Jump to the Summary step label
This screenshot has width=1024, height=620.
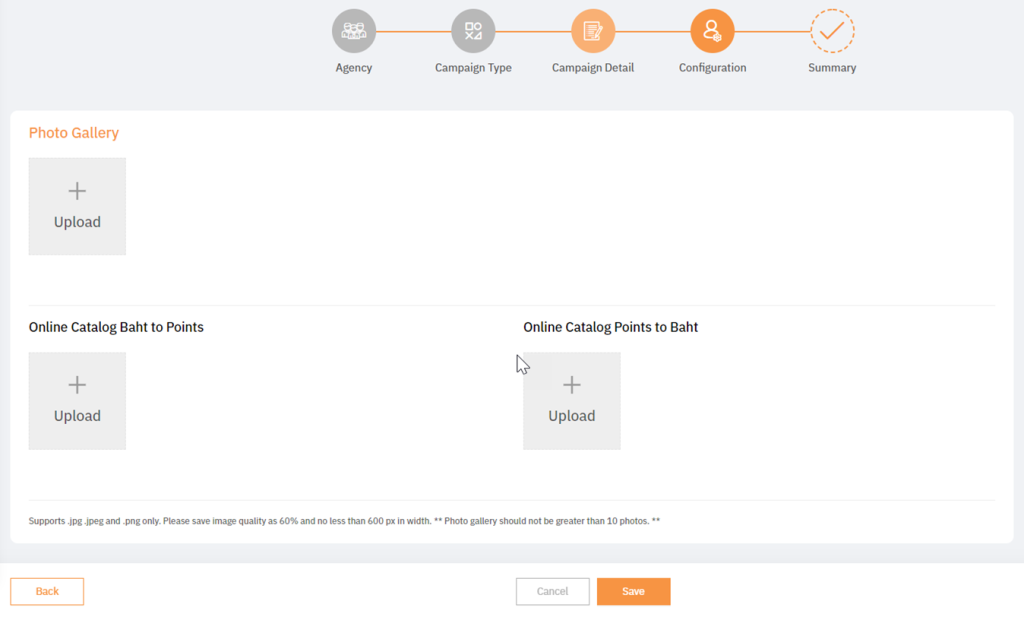[831, 67]
